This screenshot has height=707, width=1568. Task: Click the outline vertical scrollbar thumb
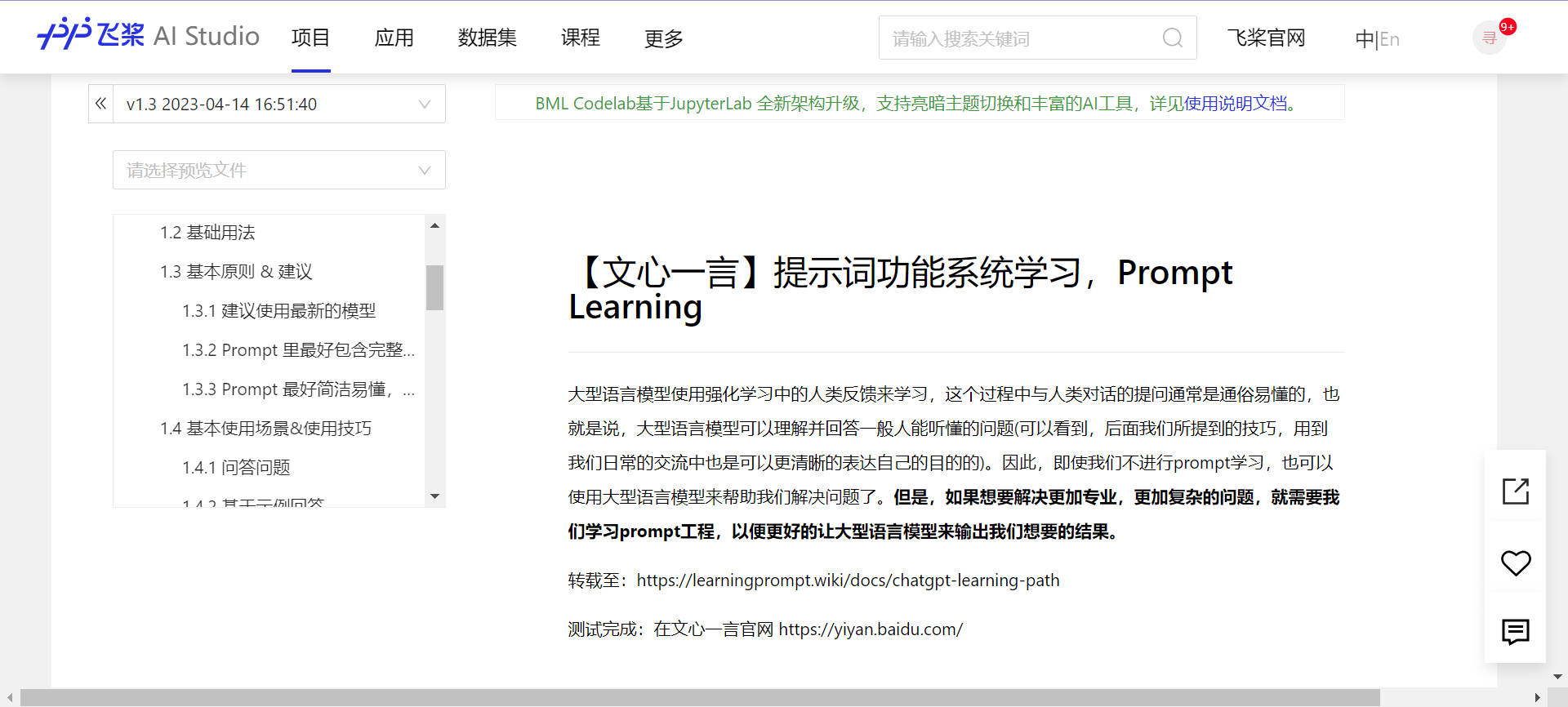(x=434, y=287)
